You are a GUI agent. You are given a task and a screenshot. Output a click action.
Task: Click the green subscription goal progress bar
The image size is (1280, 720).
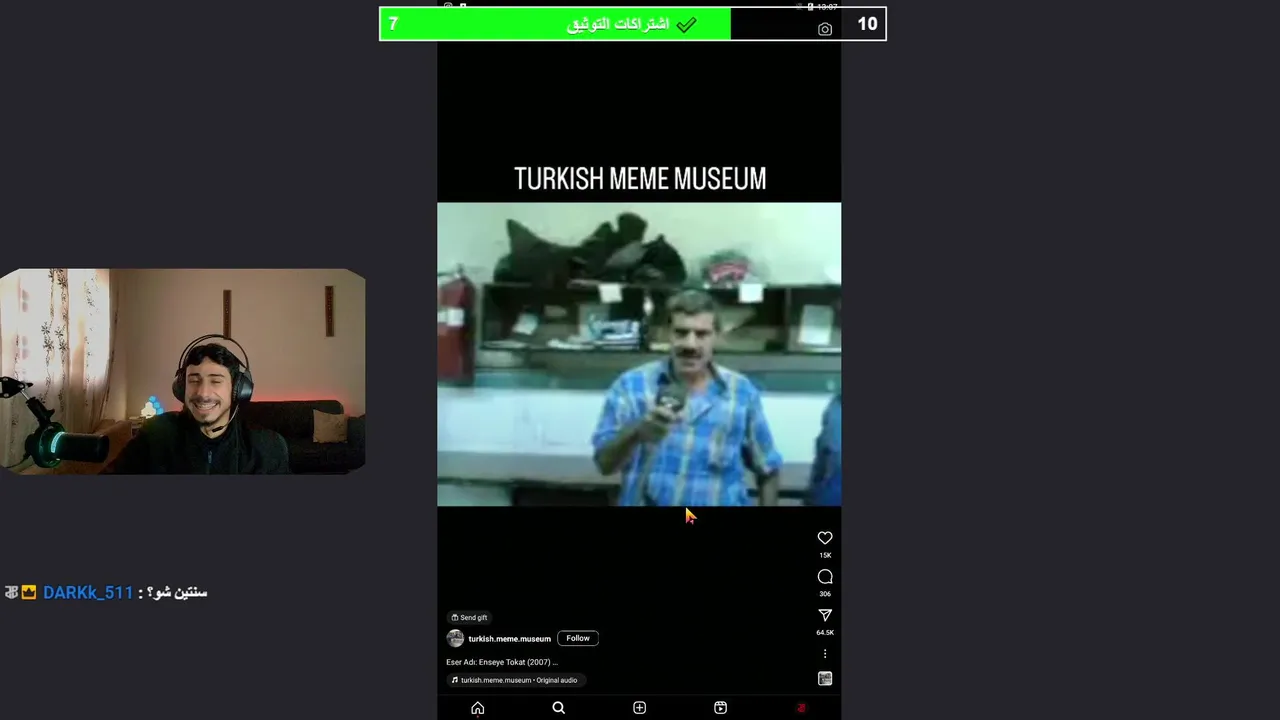(x=555, y=24)
